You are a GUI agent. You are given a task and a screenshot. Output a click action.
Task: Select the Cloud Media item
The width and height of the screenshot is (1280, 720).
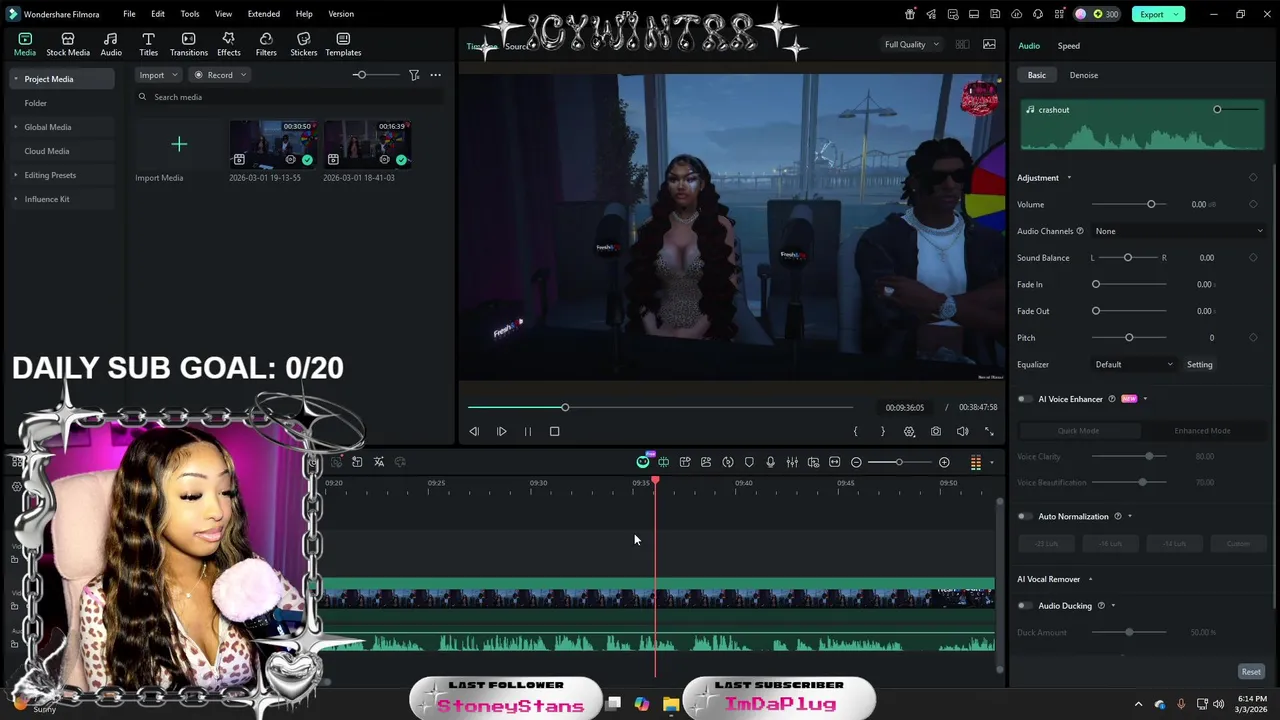(x=46, y=151)
